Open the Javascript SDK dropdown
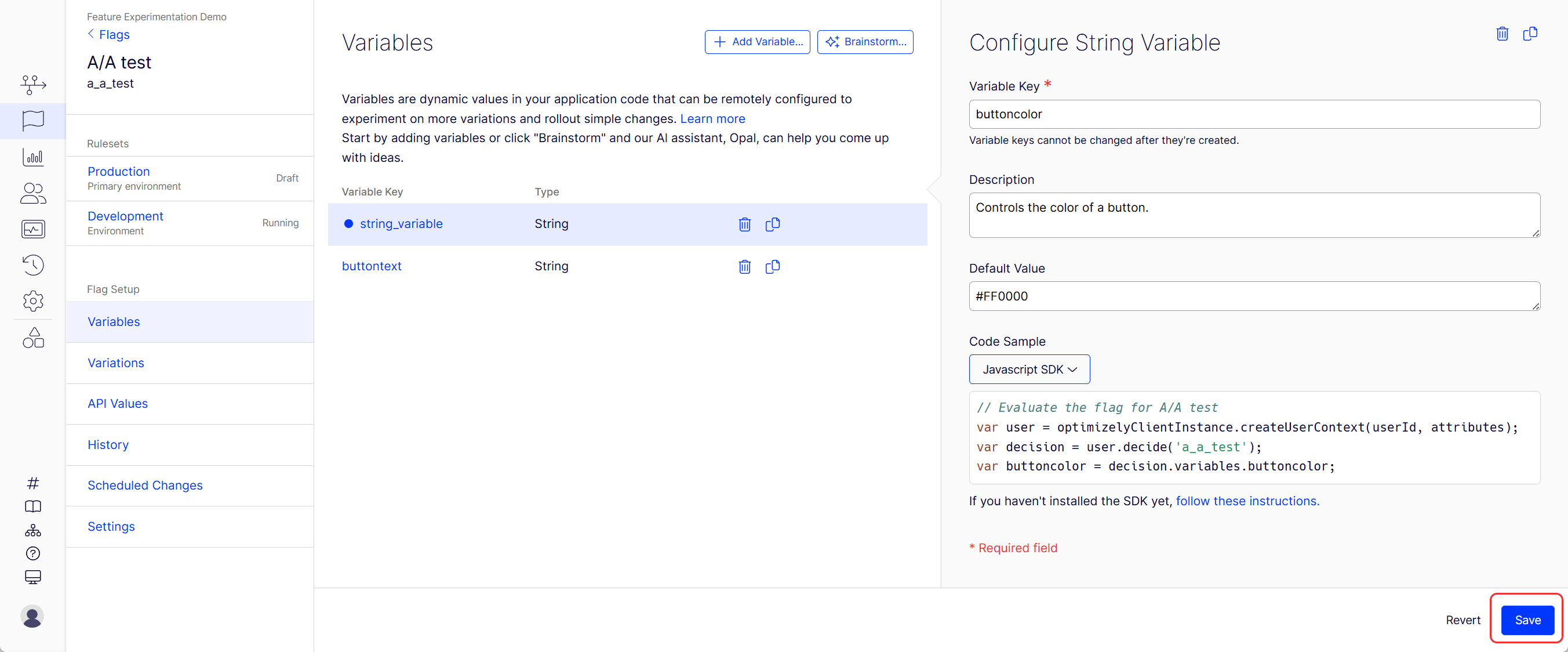This screenshot has height=652, width=1568. [x=1029, y=370]
